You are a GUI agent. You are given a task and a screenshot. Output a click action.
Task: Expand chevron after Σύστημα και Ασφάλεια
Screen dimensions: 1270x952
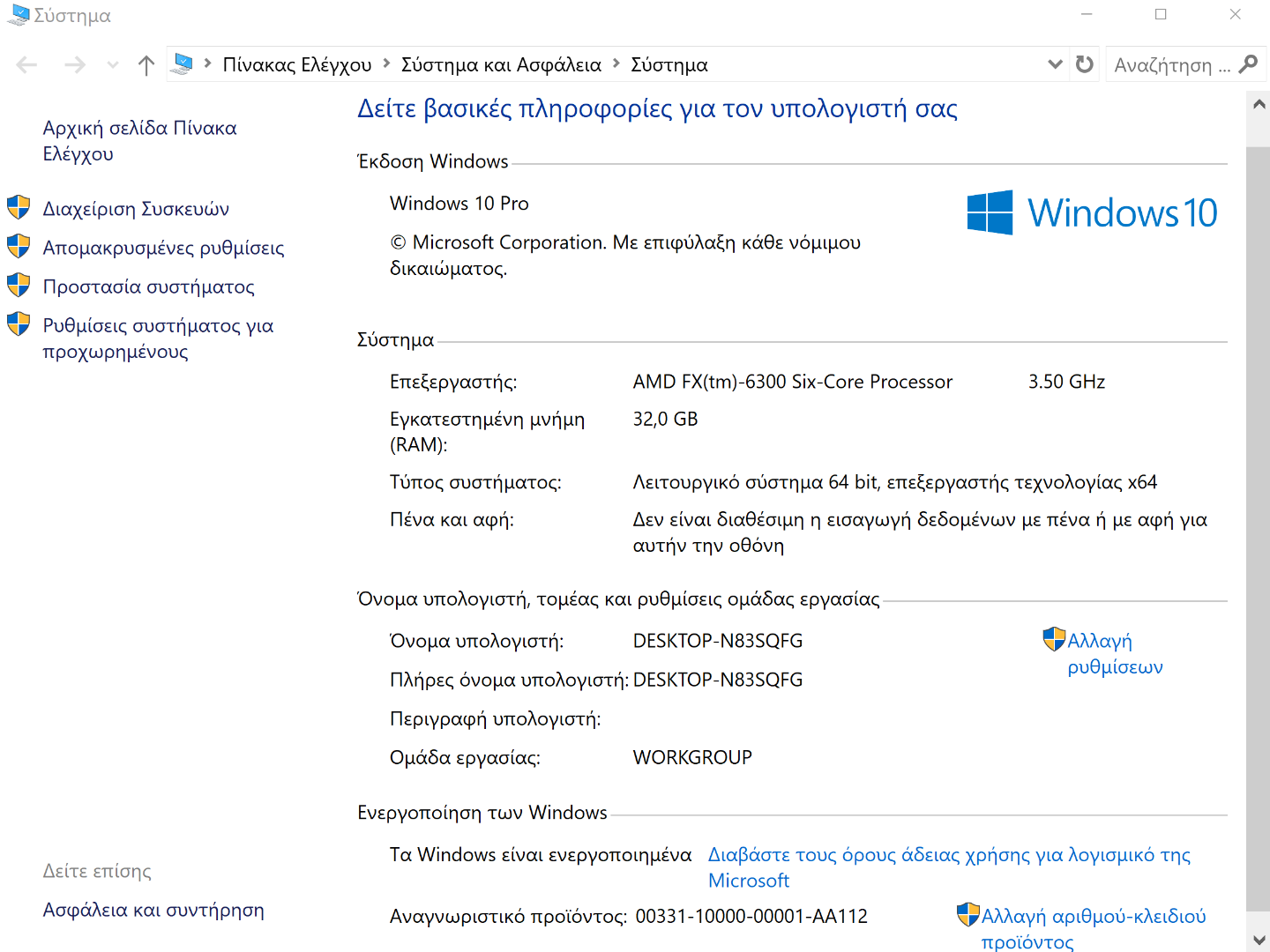[616, 63]
